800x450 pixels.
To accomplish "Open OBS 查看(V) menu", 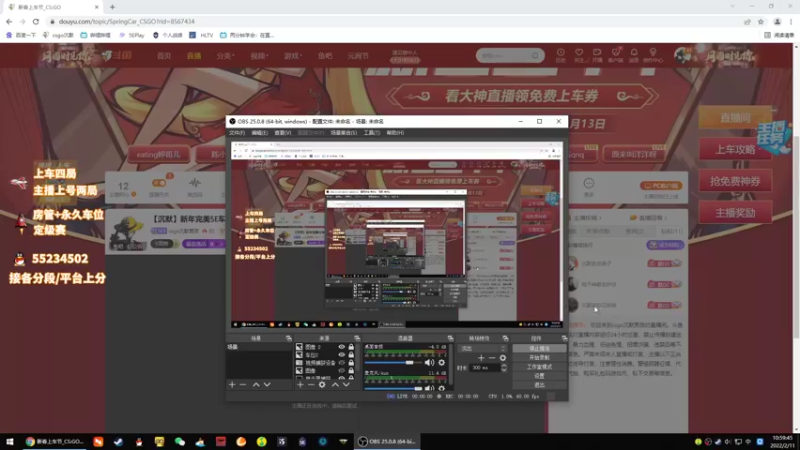I will 283,133.
